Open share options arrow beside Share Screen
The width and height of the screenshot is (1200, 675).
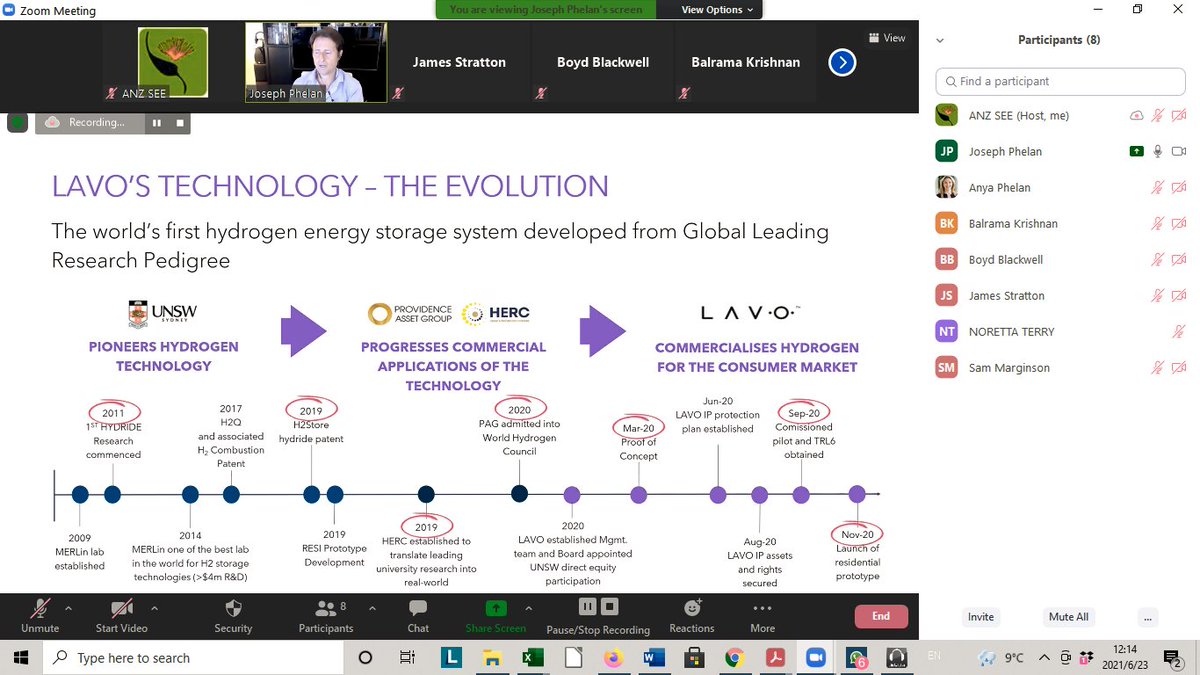[530, 607]
